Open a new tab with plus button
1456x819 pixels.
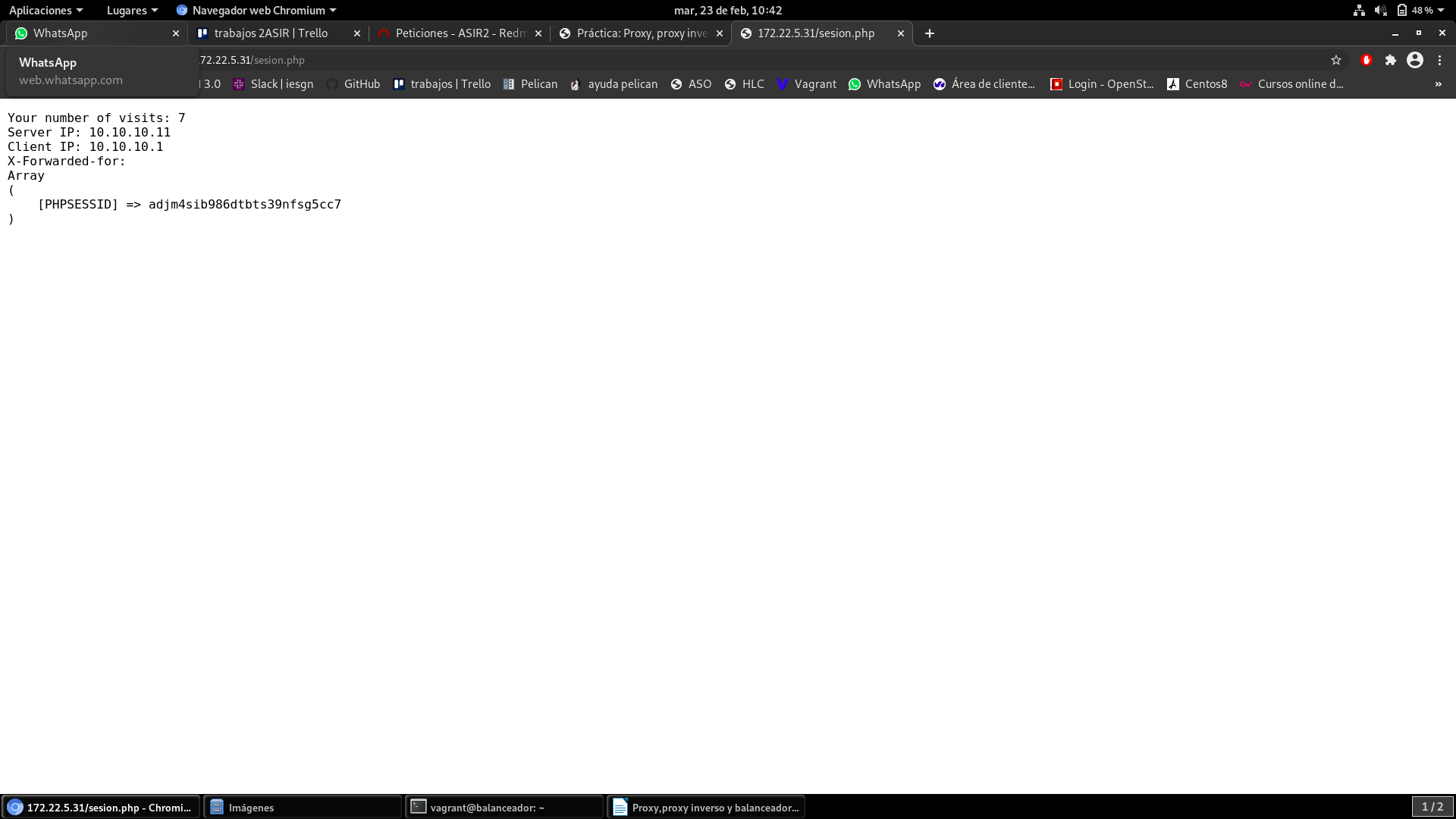pyautogui.click(x=930, y=33)
